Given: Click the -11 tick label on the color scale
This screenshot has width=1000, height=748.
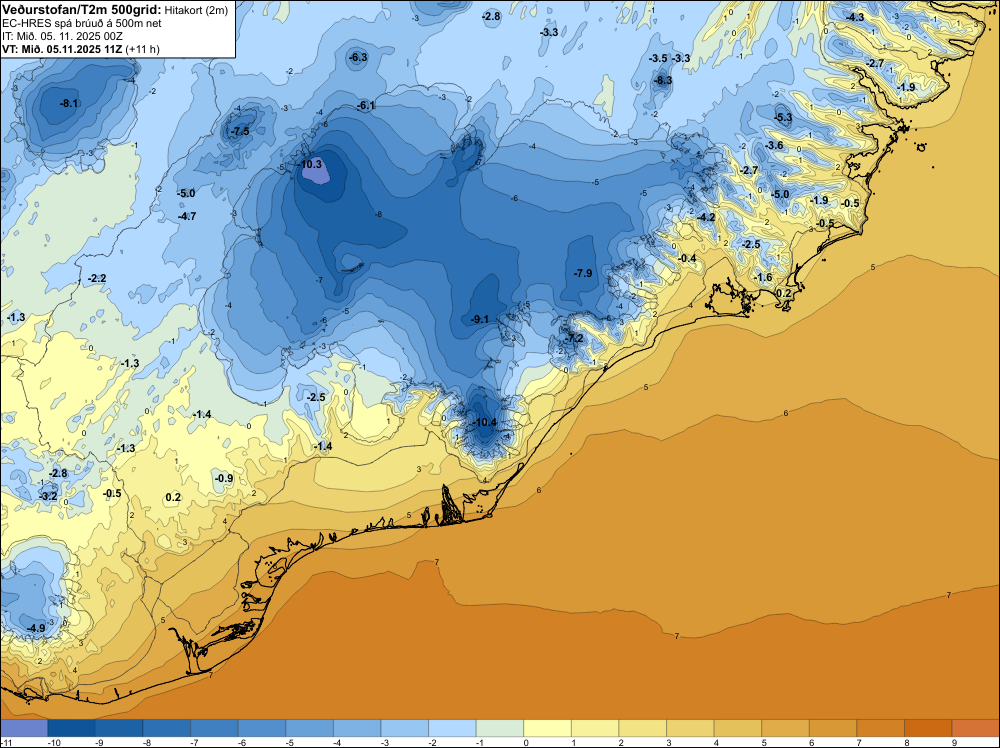Looking at the screenshot, I should 5,742.
